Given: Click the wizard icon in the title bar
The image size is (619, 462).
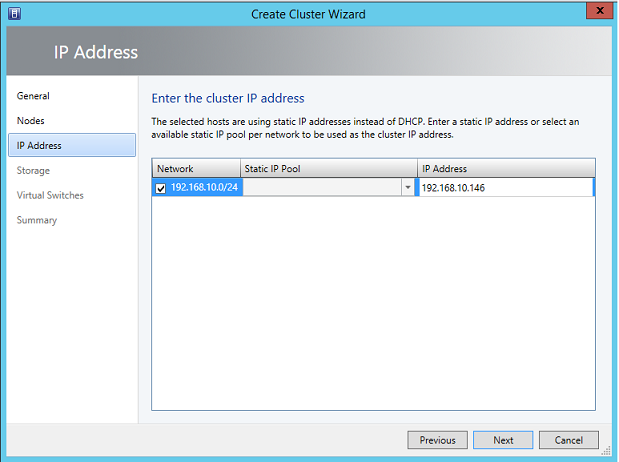Looking at the screenshot, I should [15, 11].
